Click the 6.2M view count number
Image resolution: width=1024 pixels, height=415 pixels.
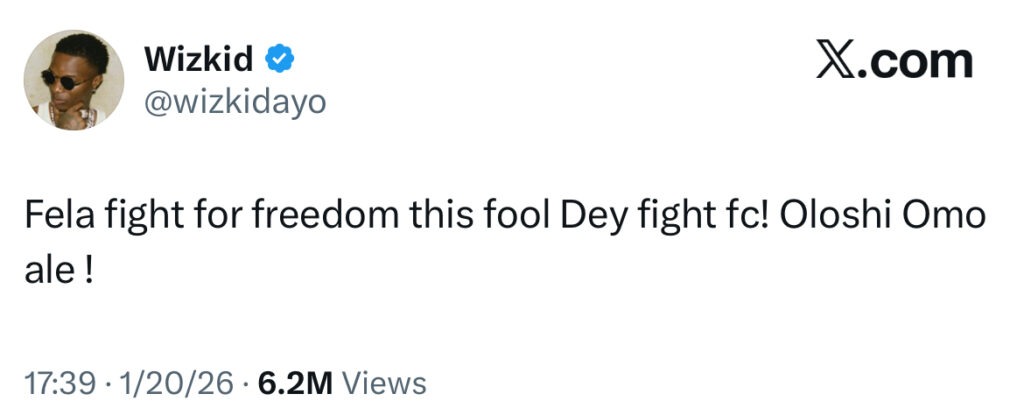(x=296, y=383)
